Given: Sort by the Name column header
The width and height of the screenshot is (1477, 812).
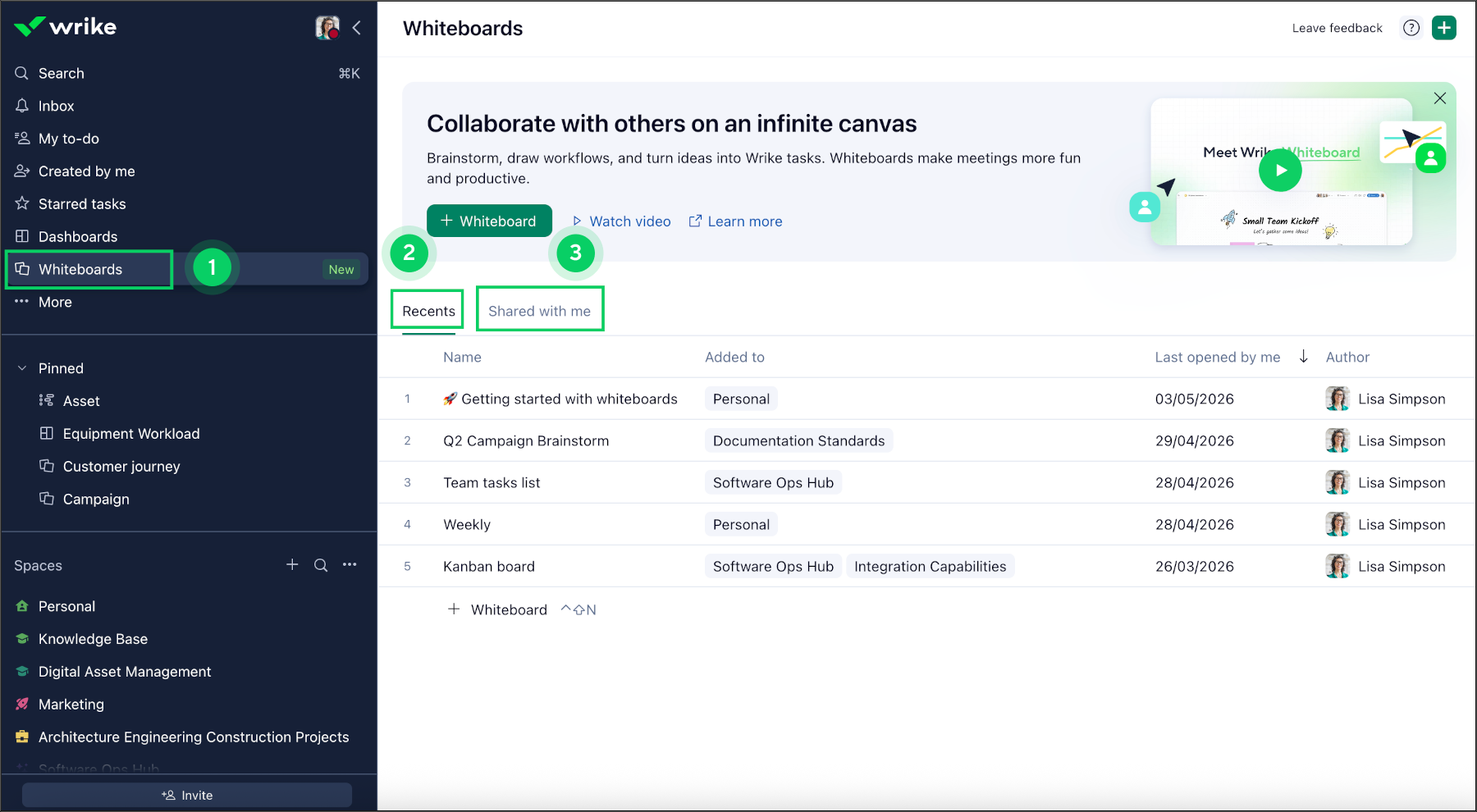Looking at the screenshot, I should tap(462, 357).
